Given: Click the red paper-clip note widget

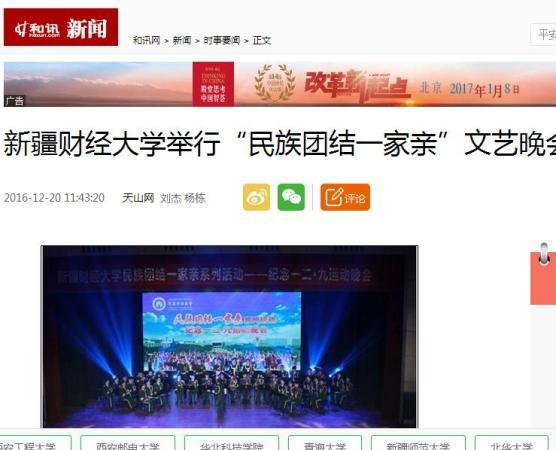Looking at the screenshot, I should [543, 274].
